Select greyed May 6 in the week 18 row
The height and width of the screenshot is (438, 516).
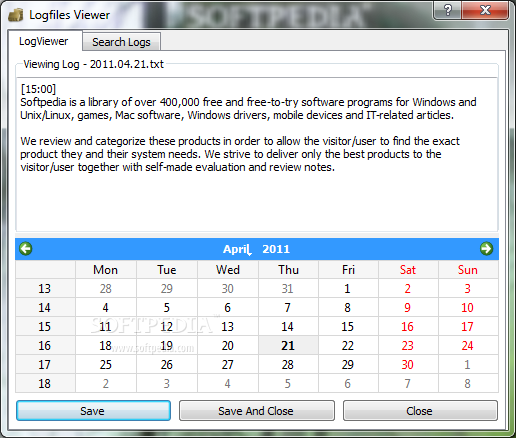click(348, 383)
